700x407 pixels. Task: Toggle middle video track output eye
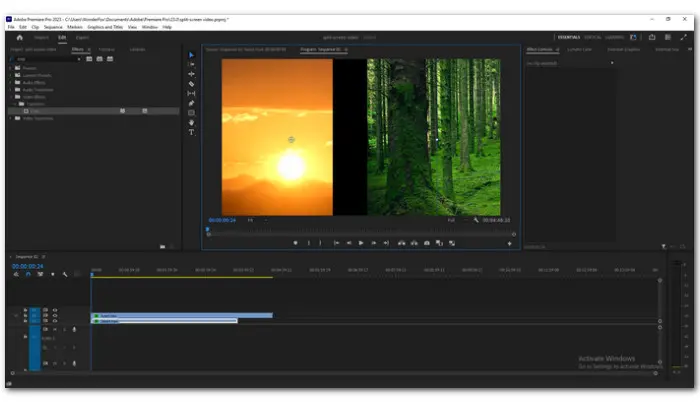pos(55,316)
